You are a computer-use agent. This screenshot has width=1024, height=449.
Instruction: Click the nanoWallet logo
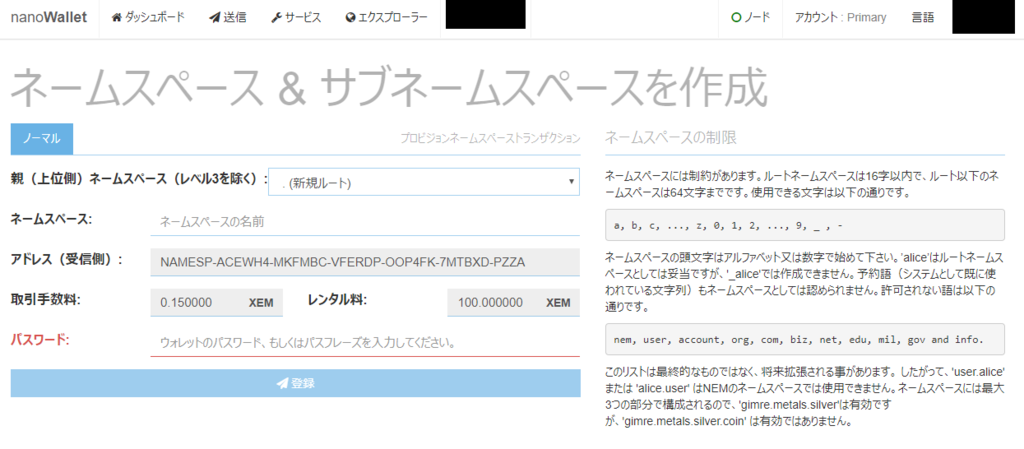48,18
